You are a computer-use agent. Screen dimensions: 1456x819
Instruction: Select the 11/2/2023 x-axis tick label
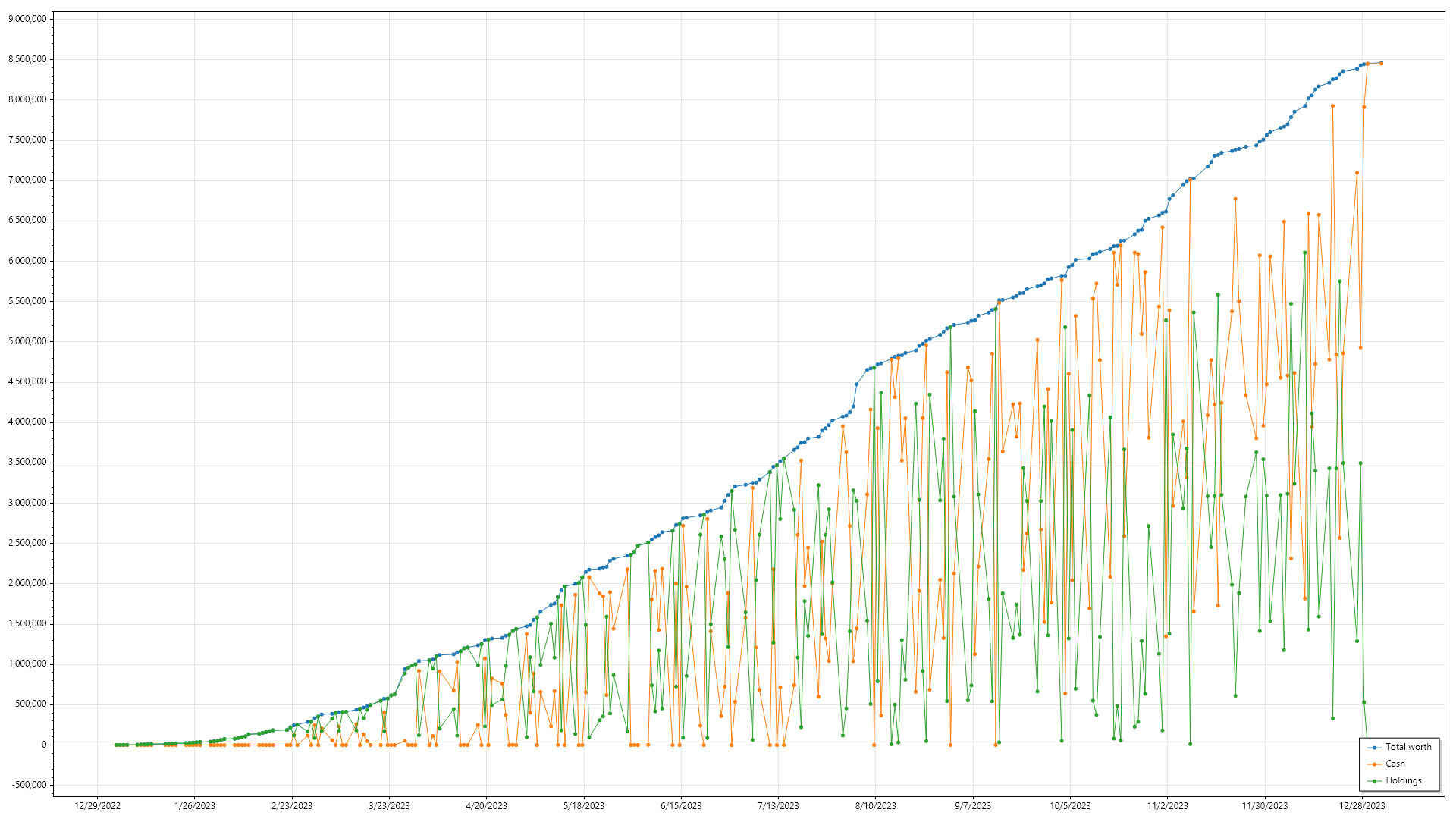[1167, 806]
